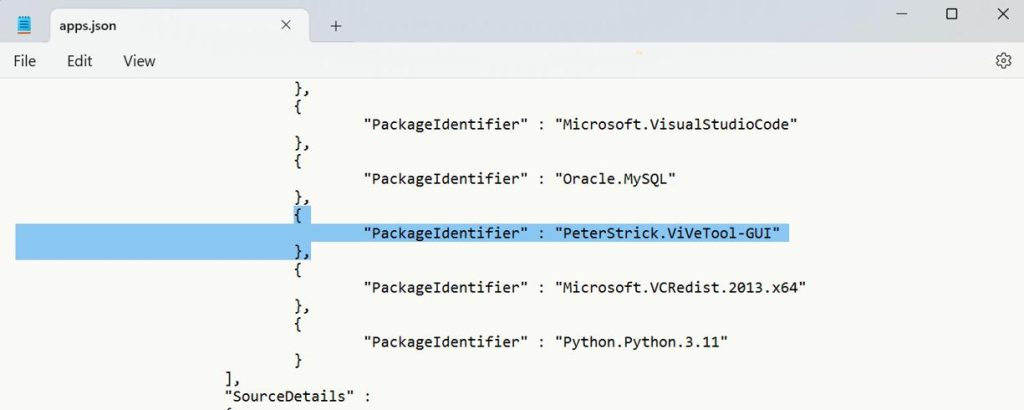Click the highlighted "PeterStrick.ViVeTool-GUI" value
The height and width of the screenshot is (410, 1024).
point(670,233)
